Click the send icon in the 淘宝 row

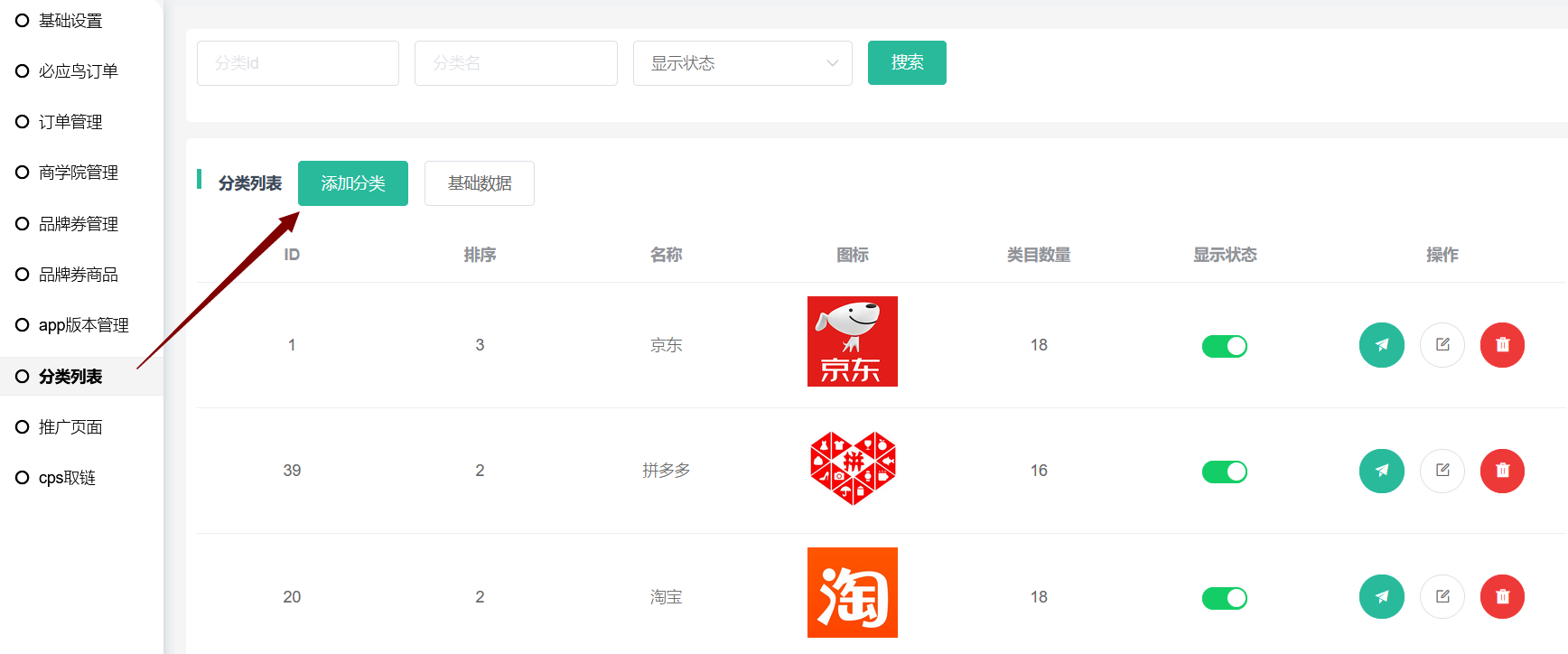pyautogui.click(x=1382, y=597)
